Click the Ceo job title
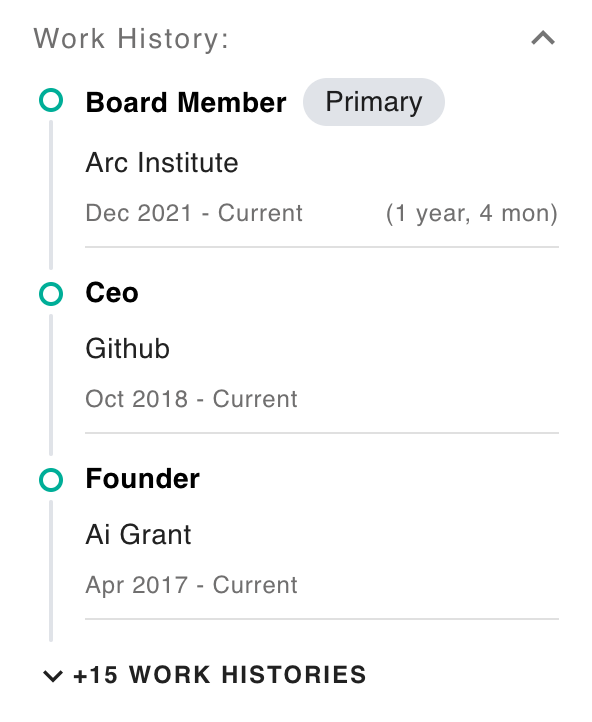Screen dimensions: 592x722 point(112,293)
